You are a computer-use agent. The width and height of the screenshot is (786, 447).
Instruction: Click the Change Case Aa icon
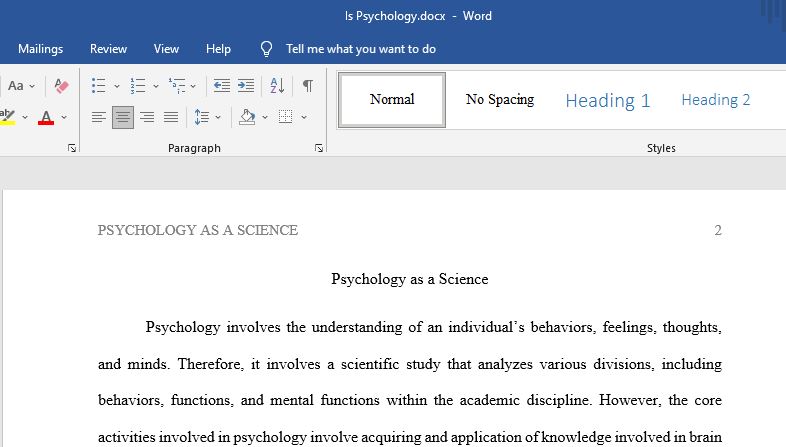point(16,86)
